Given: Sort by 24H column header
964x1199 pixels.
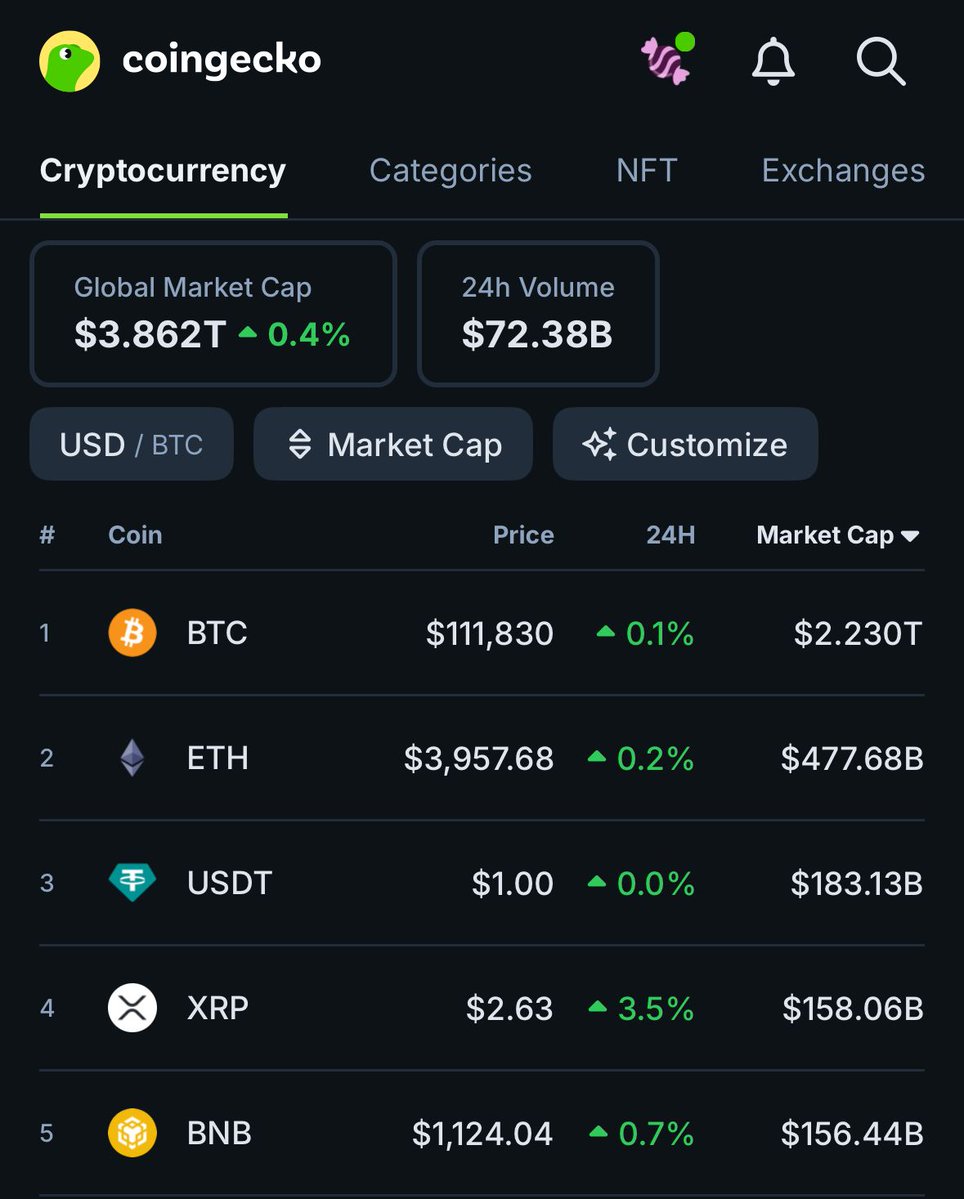Looking at the screenshot, I should click(670, 535).
